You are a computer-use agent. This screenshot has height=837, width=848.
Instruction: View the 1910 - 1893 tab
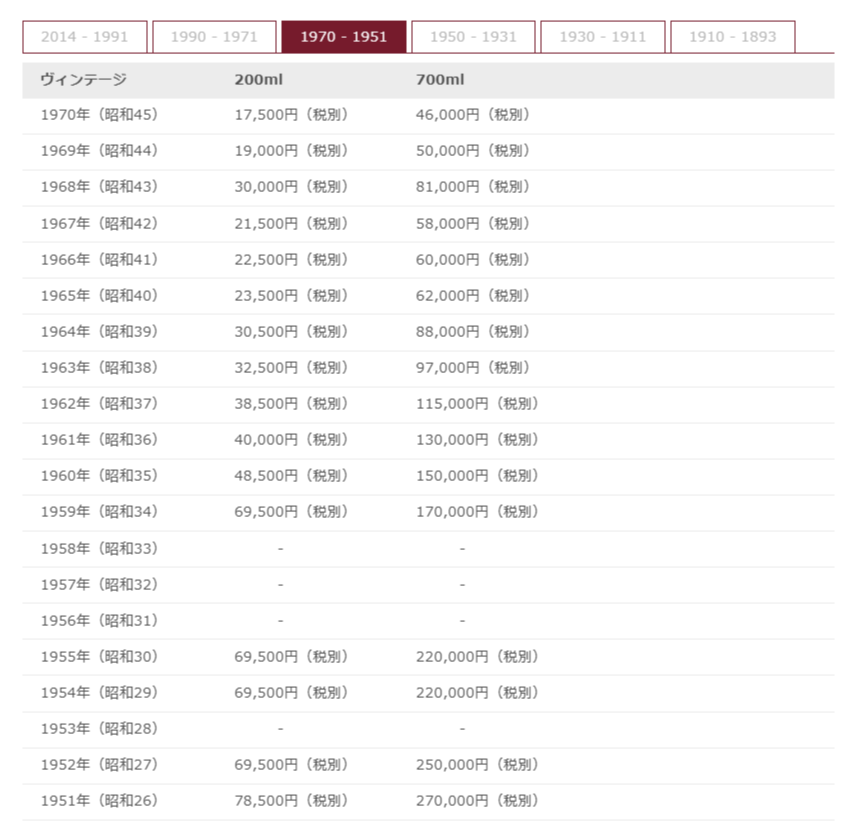coord(732,37)
